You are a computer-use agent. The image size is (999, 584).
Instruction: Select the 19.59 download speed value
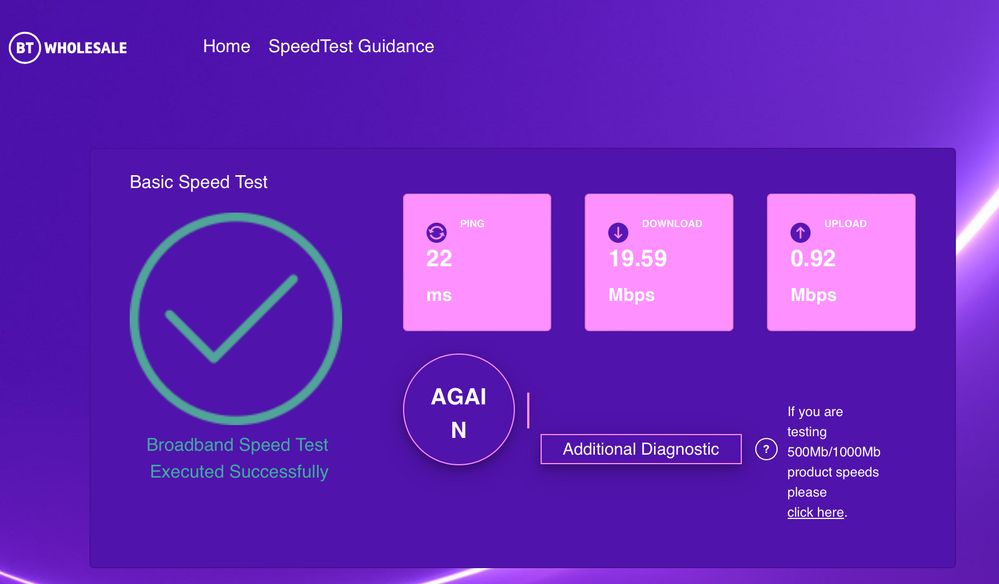[638, 259]
